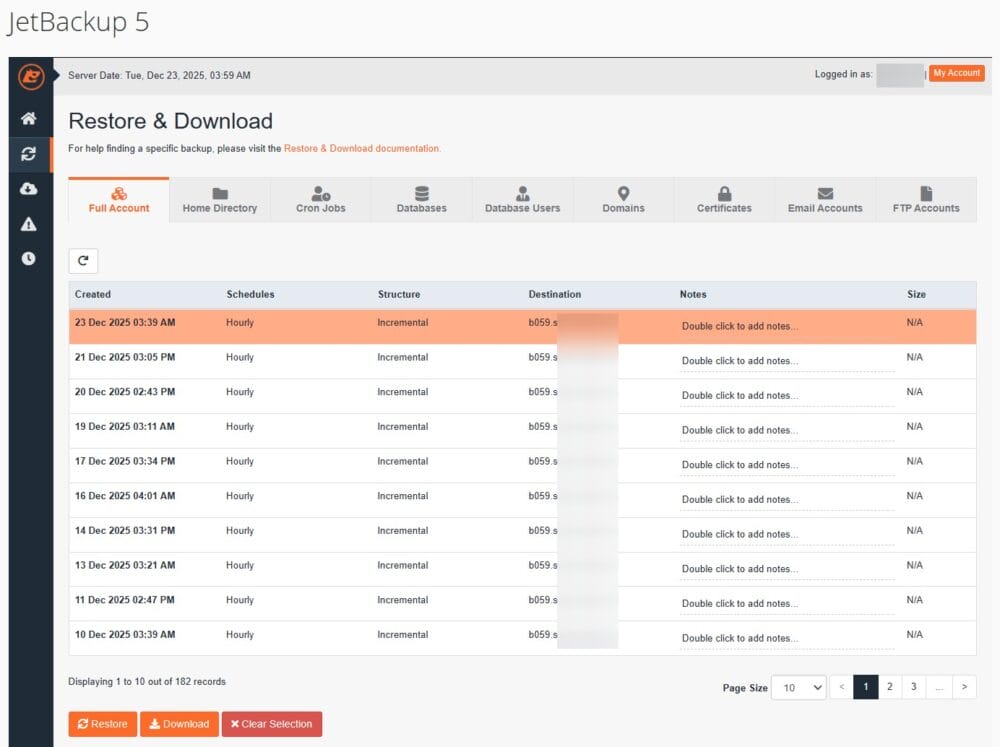The width and height of the screenshot is (1000, 747).
Task: Open the warning alerts sidebar icon
Action: [29, 224]
